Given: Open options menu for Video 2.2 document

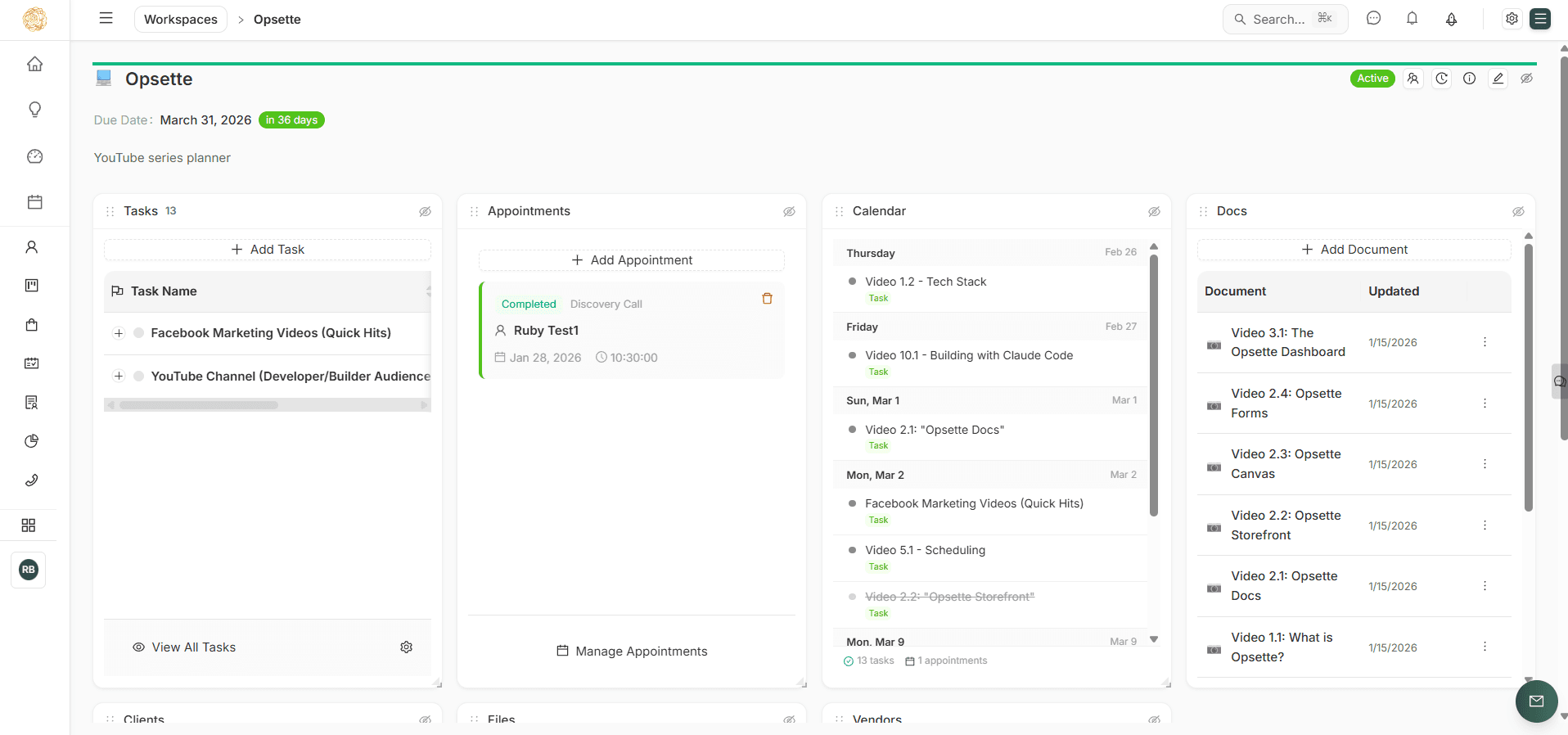Looking at the screenshot, I should tap(1485, 525).
